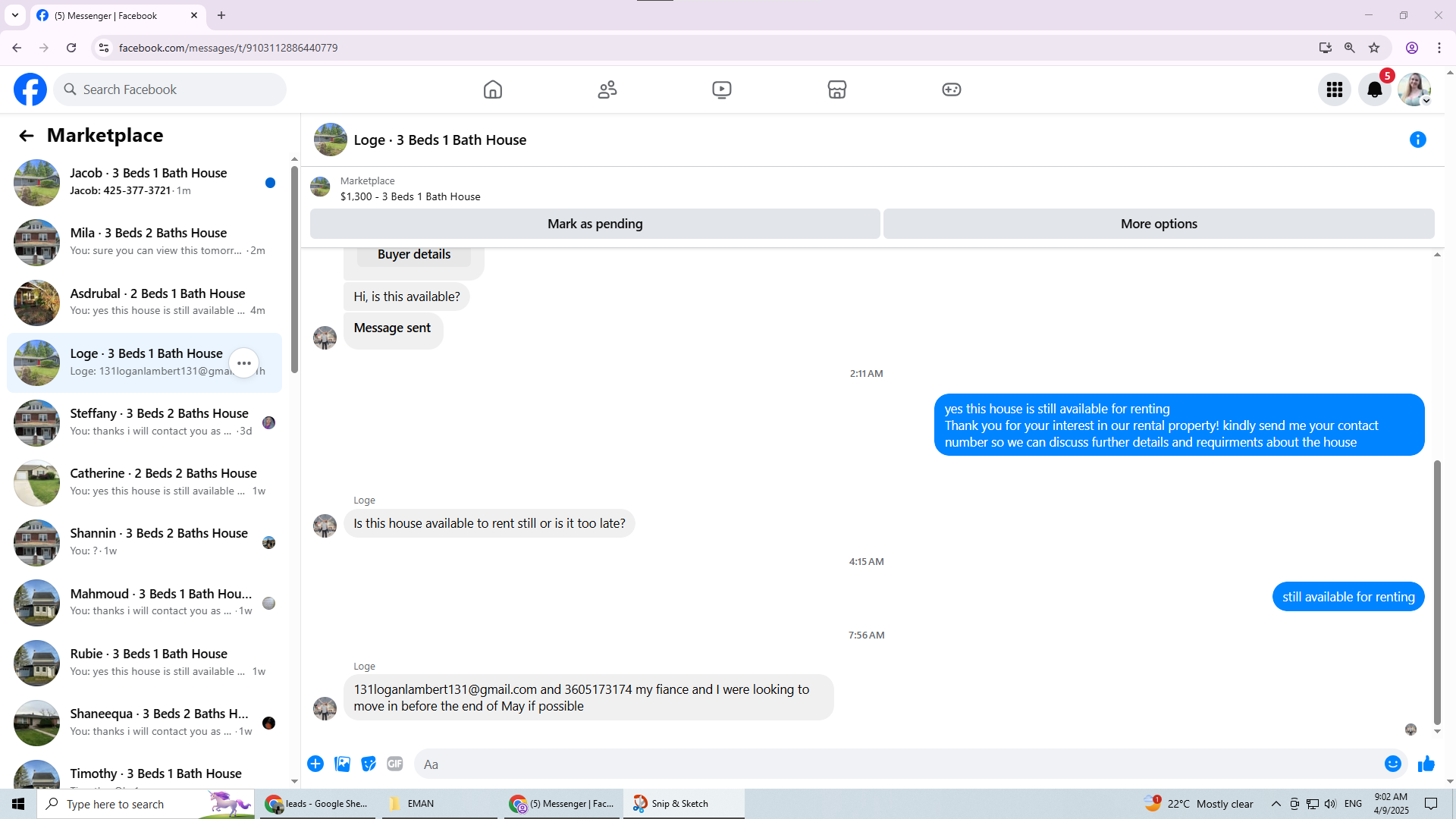This screenshot has height=819, width=1456.
Task: Click the install app icon in address bar
Action: tap(1325, 48)
